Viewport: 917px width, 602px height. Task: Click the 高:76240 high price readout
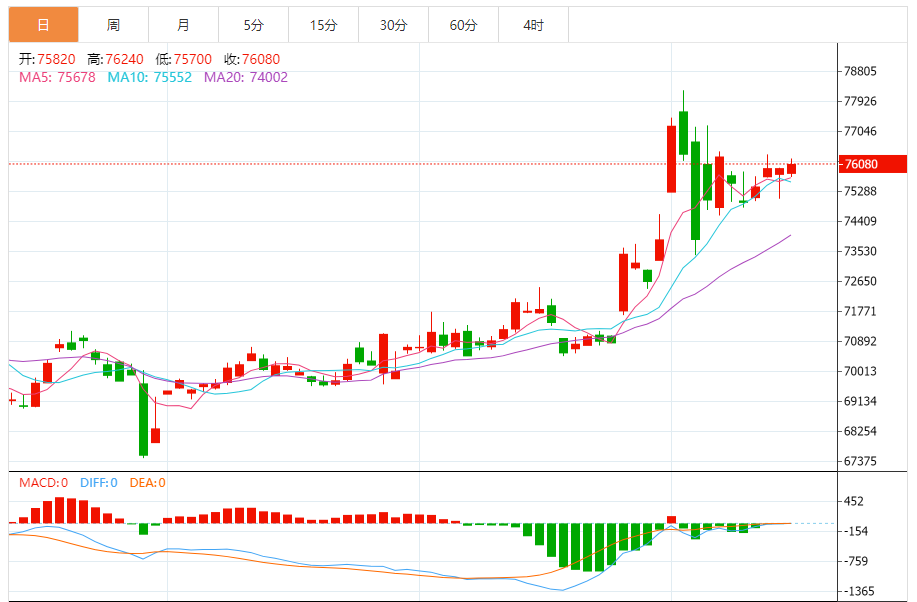(116, 60)
